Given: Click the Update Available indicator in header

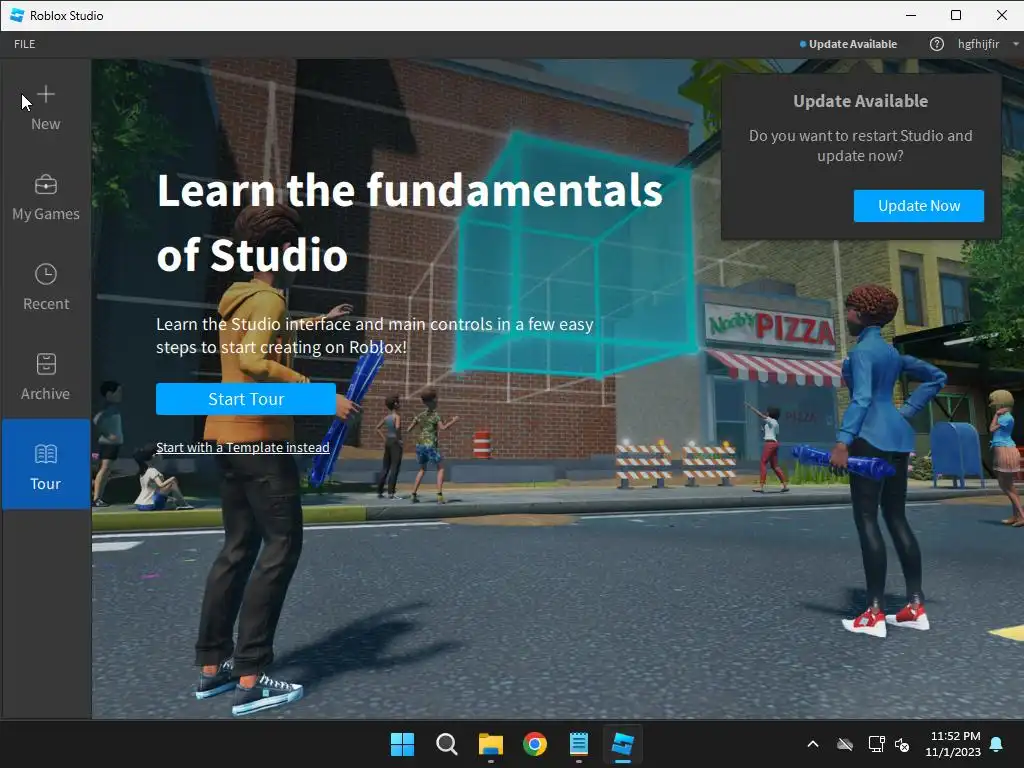Looking at the screenshot, I should click(x=848, y=44).
